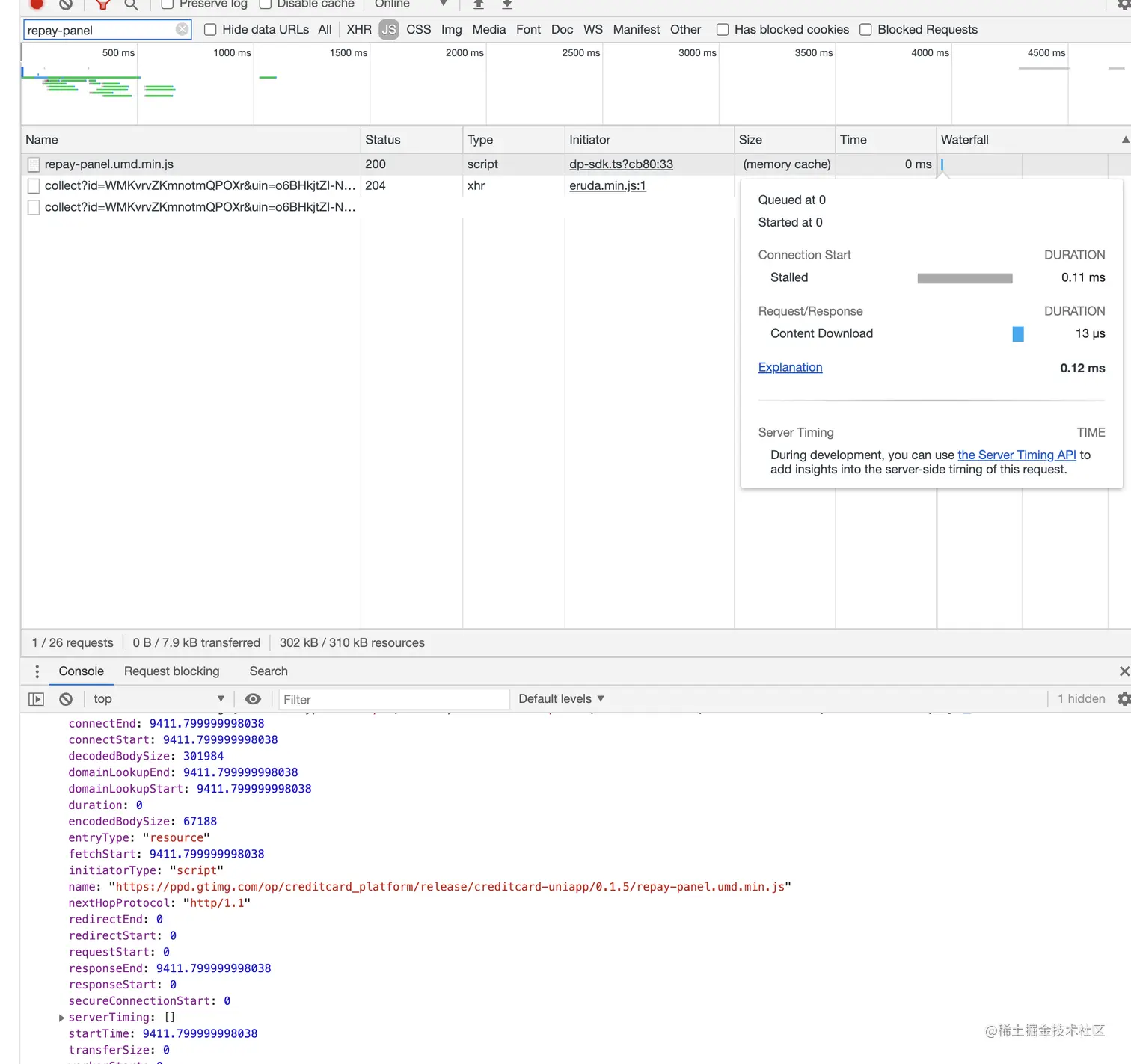Viewport: 1131px width, 1064px height.
Task: Sort by the Time column header
Action: [x=886, y=140]
